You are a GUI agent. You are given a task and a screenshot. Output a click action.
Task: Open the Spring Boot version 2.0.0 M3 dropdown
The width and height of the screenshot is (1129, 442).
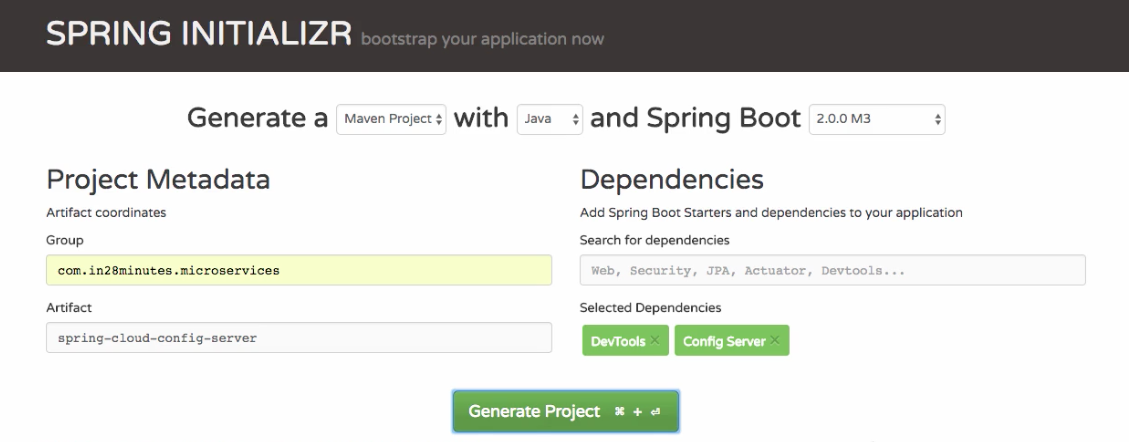[x=877, y=119]
